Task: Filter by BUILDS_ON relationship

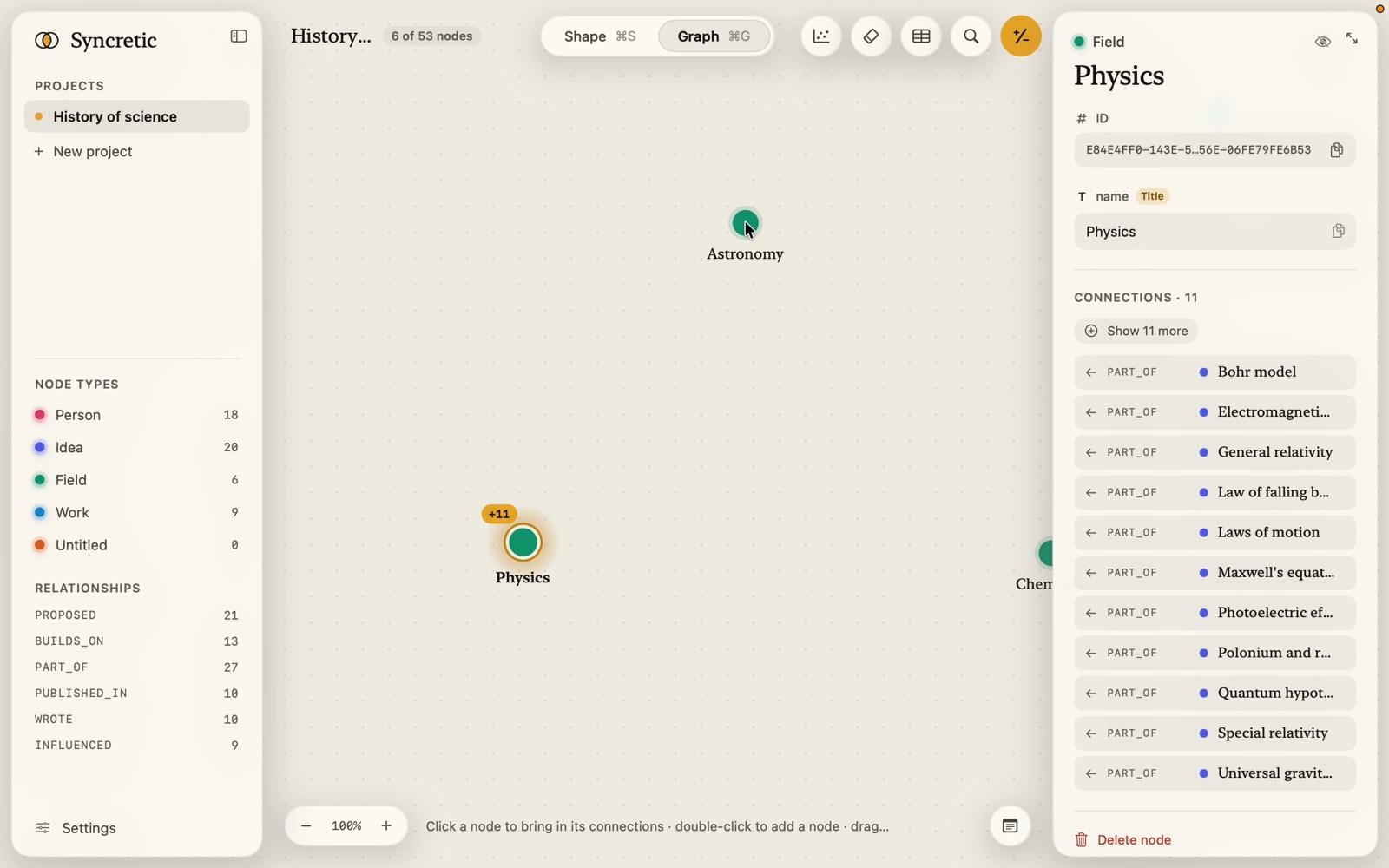Action: (x=136, y=641)
